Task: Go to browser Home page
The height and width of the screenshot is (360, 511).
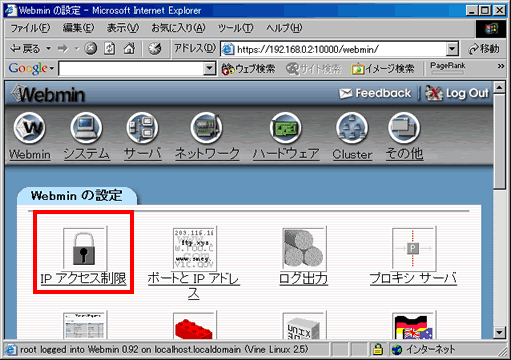Action: 129,49
